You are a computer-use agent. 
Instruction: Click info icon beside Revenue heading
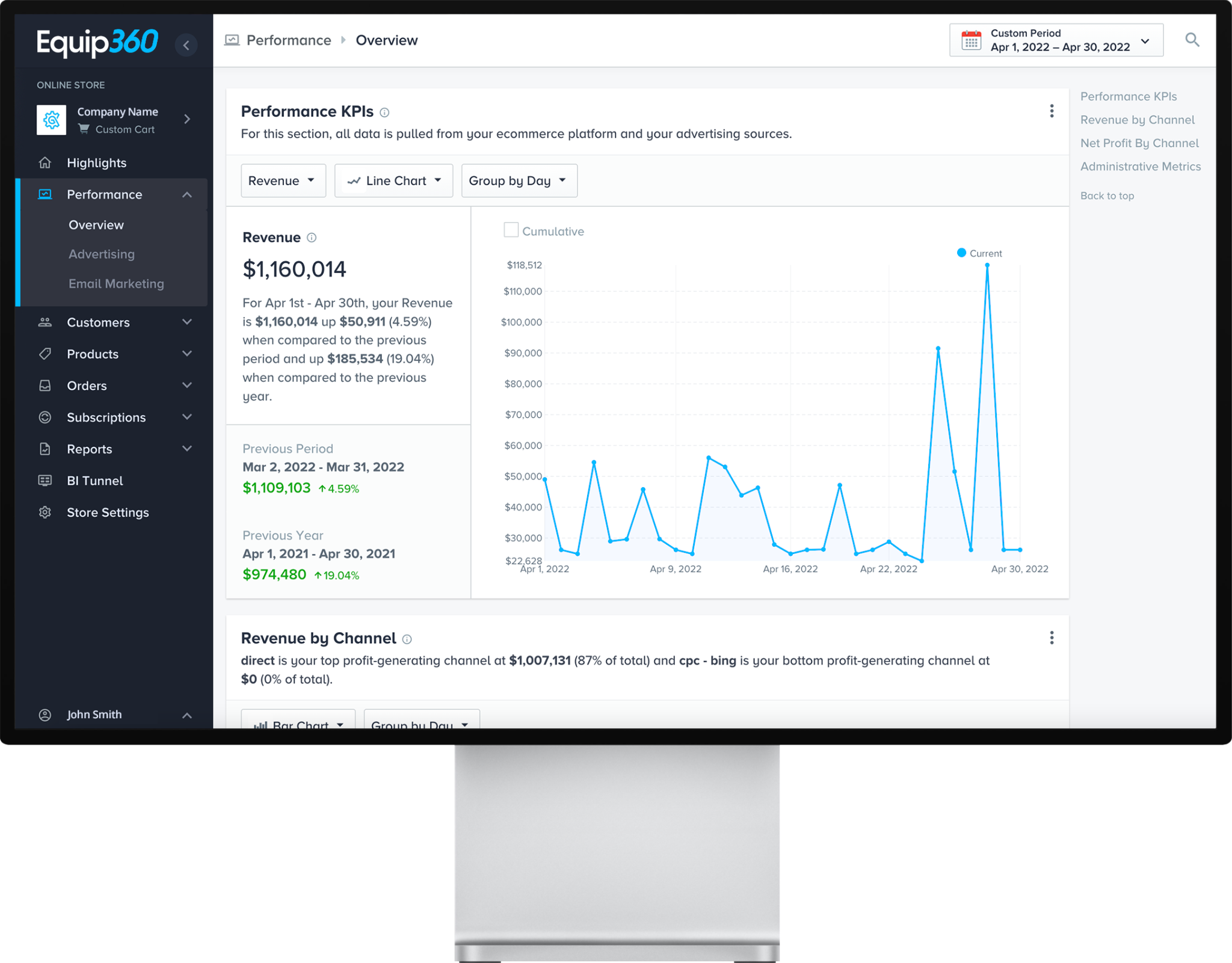tap(312, 238)
